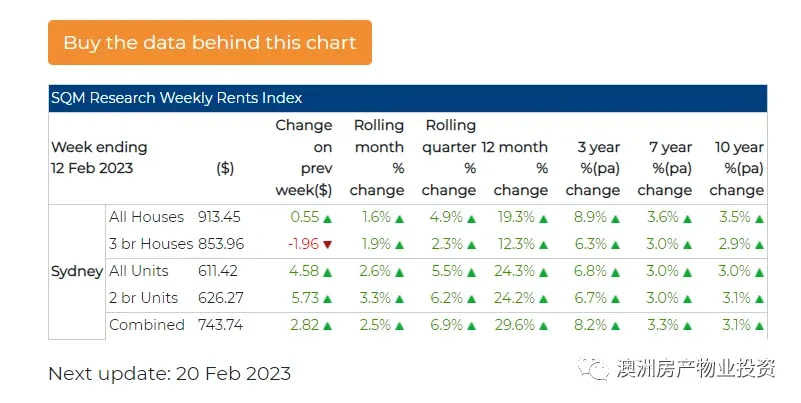Click the 12 month % change column header
Screen dimensions: 801x403
[x=516, y=168]
